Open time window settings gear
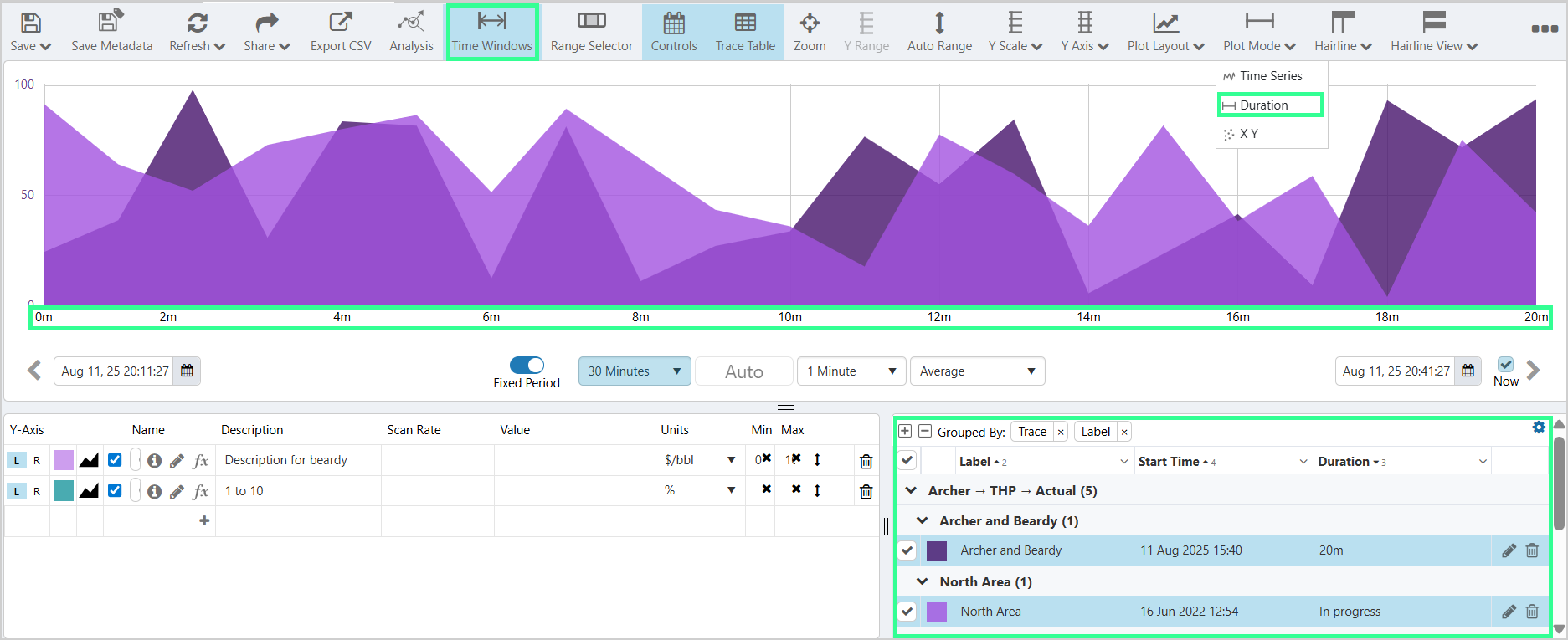Image resolution: width=1568 pixels, height=640 pixels. coord(1539,428)
